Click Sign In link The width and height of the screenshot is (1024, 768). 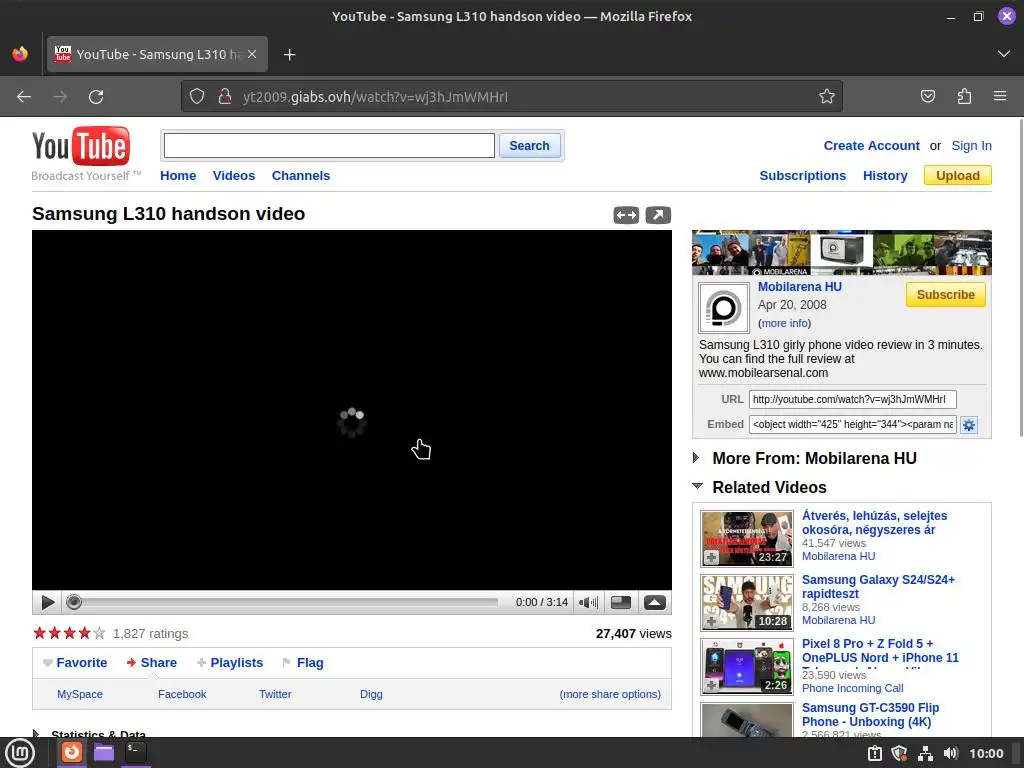[x=971, y=146]
